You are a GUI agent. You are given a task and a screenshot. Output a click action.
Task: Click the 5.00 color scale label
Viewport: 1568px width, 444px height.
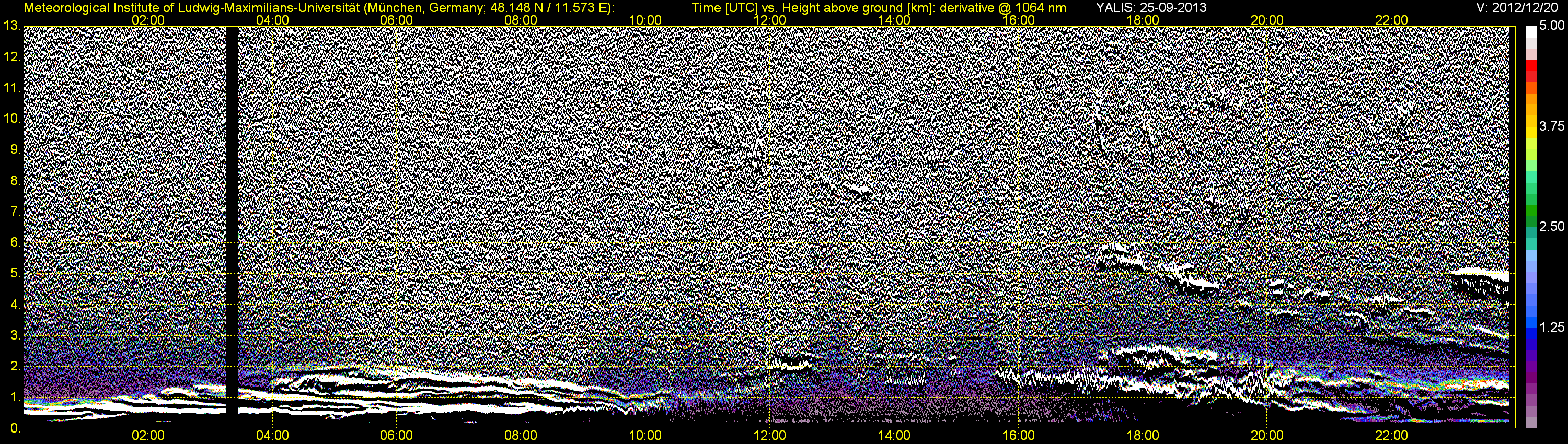click(x=1552, y=26)
